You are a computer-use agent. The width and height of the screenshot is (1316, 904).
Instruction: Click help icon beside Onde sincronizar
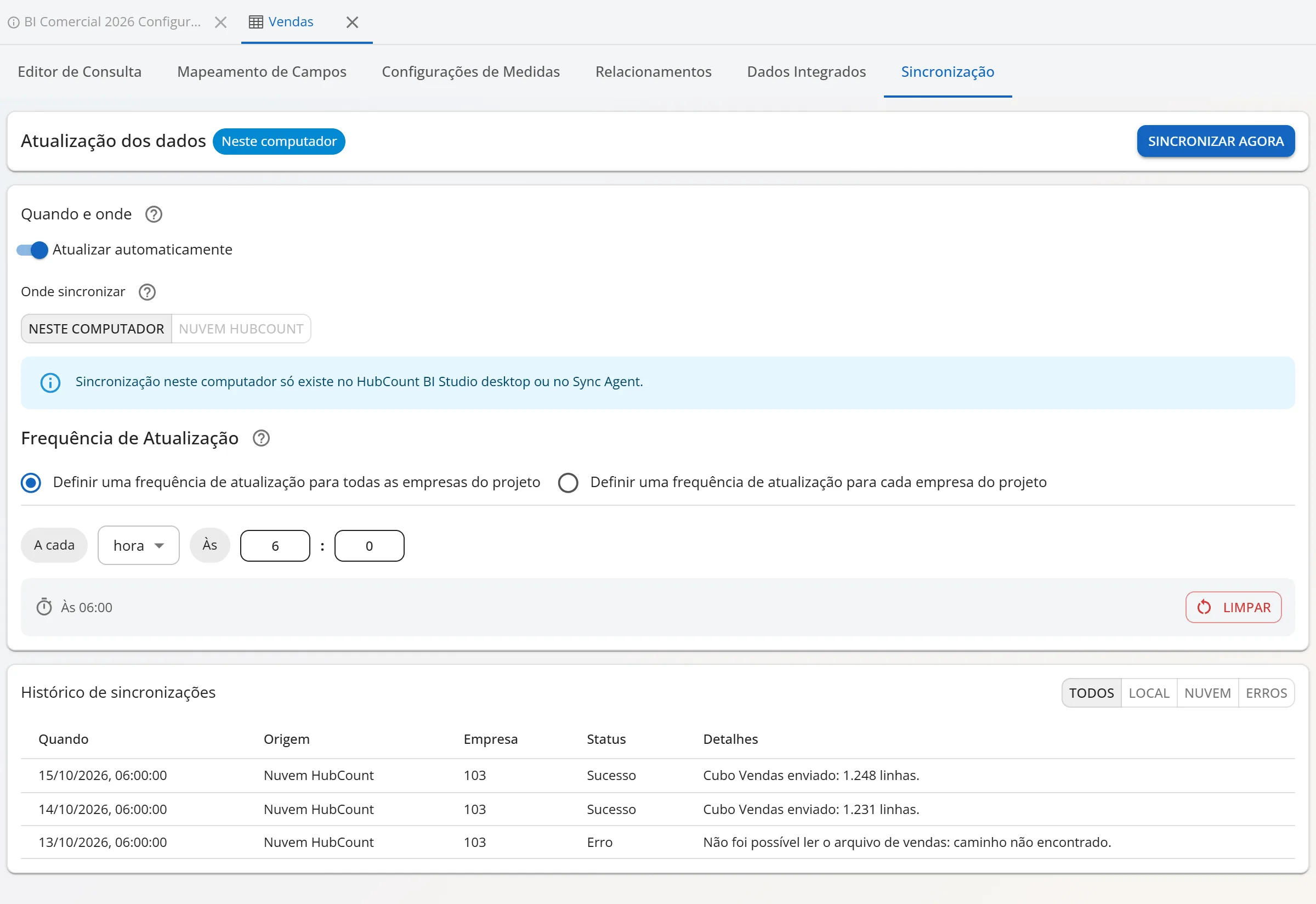click(x=148, y=292)
